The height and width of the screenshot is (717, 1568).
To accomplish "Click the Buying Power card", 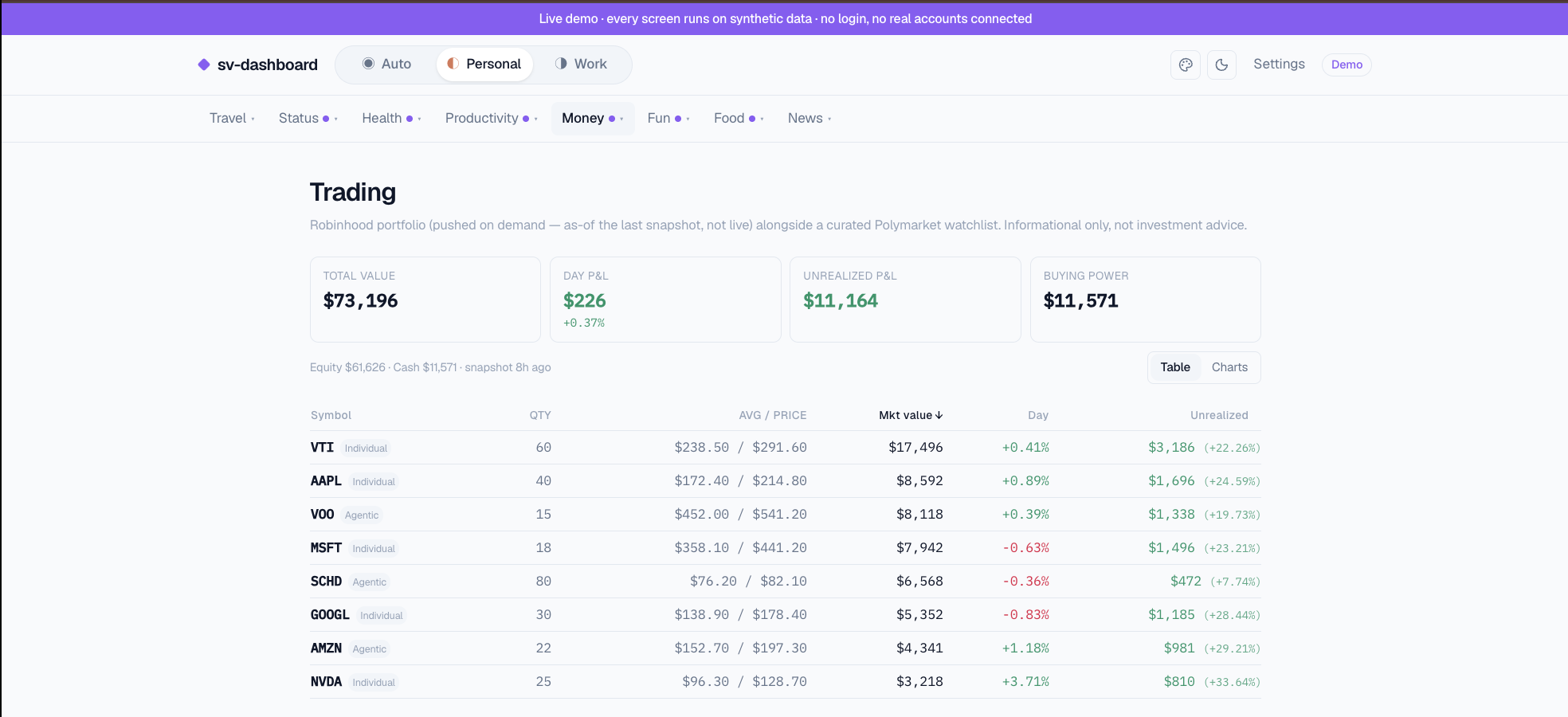I will pyautogui.click(x=1146, y=300).
